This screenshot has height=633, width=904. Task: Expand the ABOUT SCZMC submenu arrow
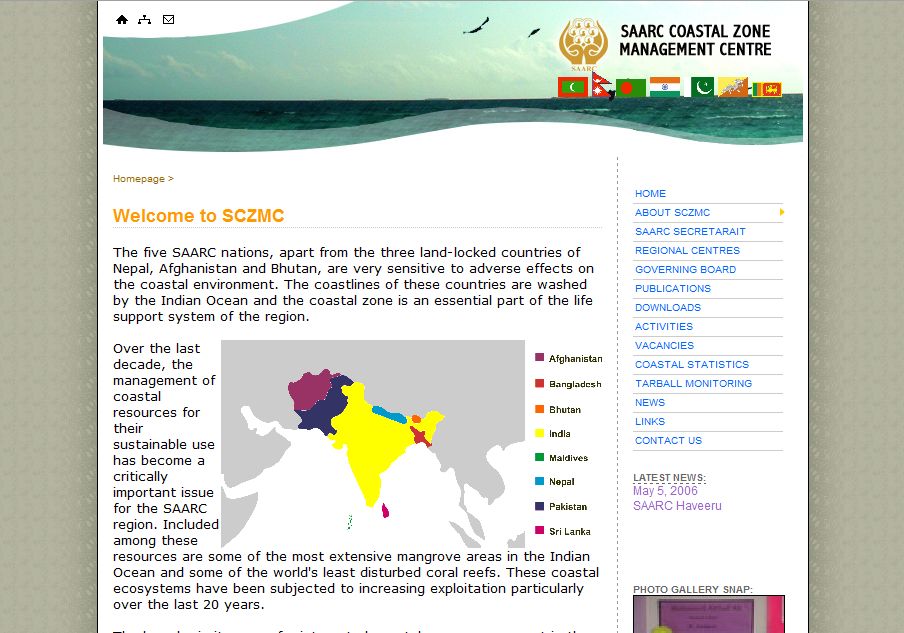pyautogui.click(x=781, y=212)
